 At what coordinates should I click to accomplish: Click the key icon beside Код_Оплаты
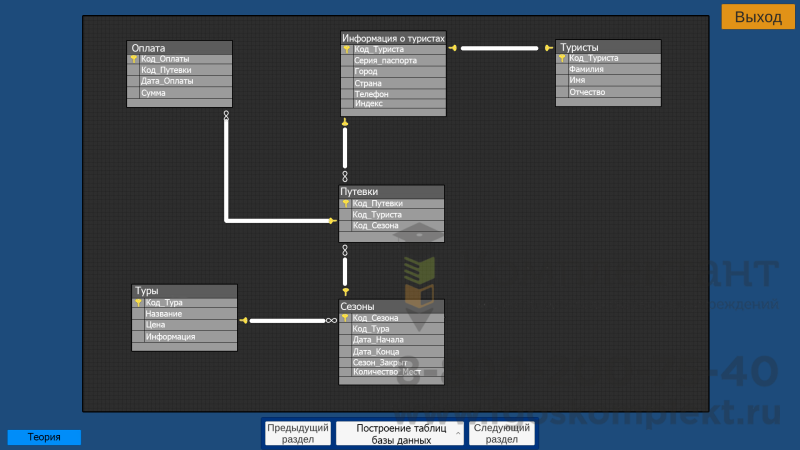coord(134,59)
